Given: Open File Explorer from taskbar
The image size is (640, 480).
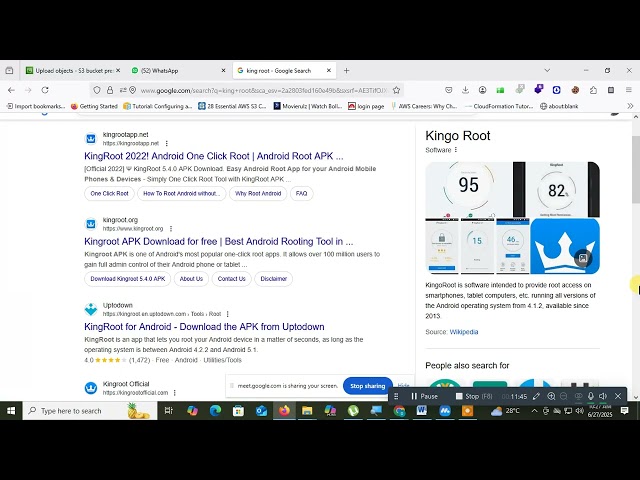Looking at the screenshot, I should [x=307, y=411].
